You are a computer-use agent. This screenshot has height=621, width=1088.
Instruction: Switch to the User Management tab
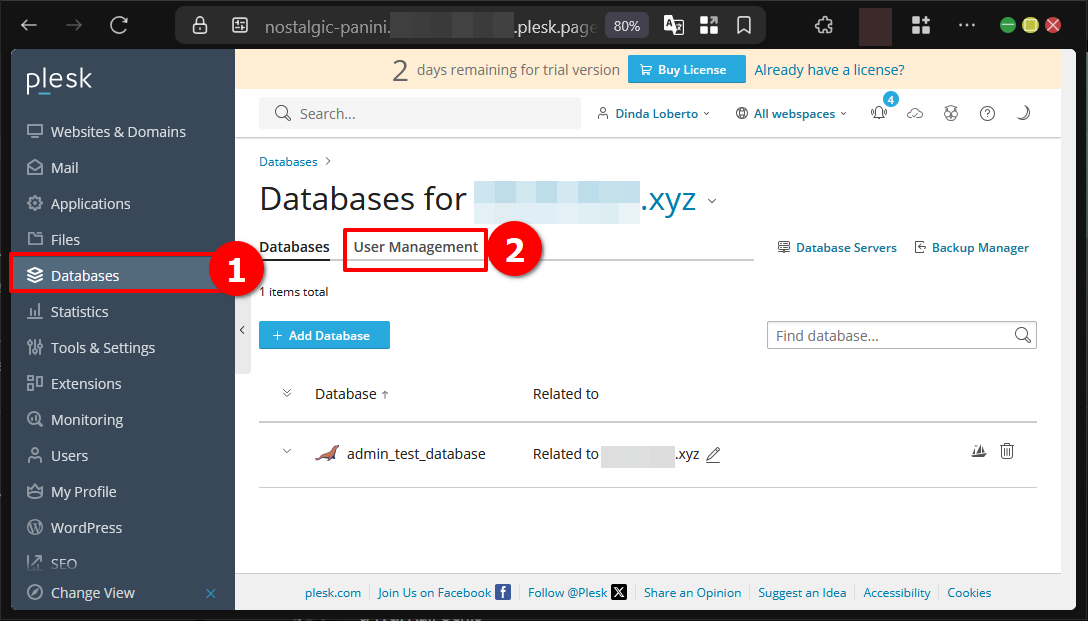pos(416,247)
